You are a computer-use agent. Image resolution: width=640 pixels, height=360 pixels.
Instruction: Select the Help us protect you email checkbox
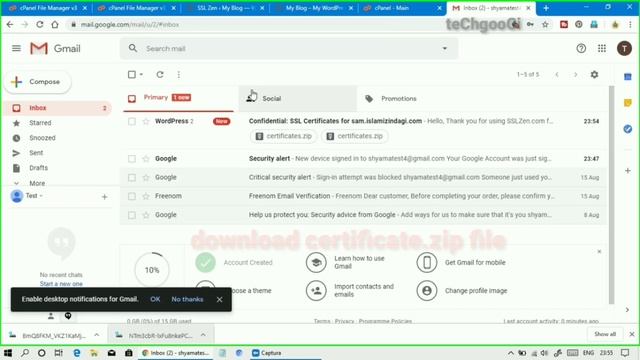click(x=131, y=215)
